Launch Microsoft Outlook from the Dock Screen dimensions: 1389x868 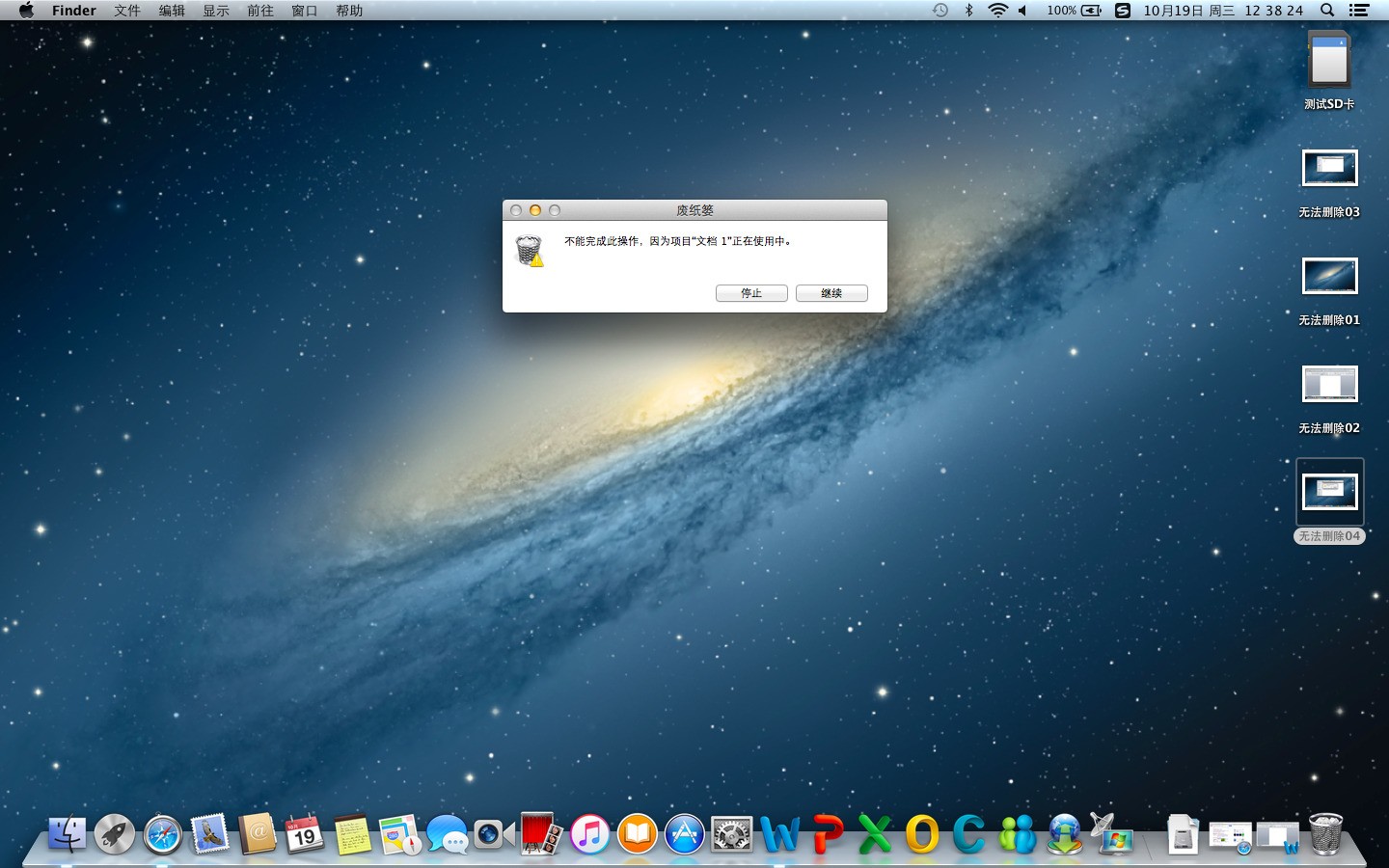pyautogui.click(x=921, y=834)
